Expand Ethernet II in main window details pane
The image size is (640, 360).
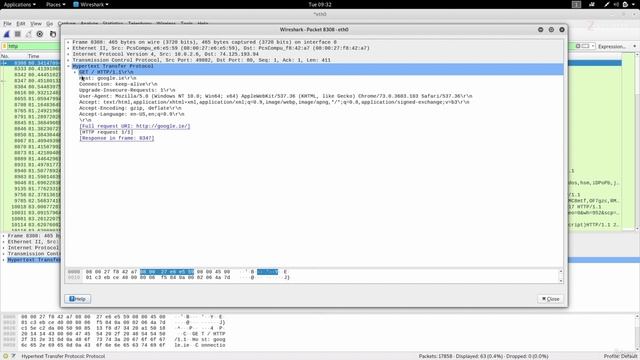pos(4,242)
